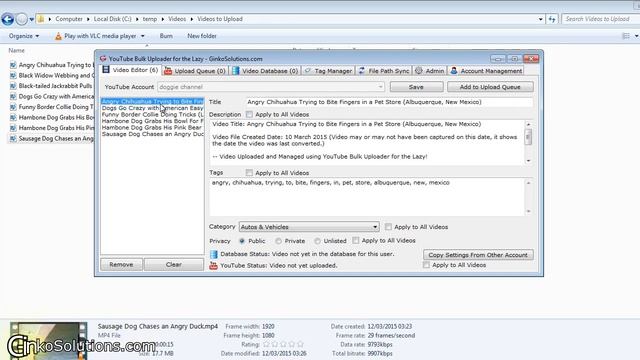640x360 pixels.
Task: Switch to File Path Sync tab
Action: 384,71
